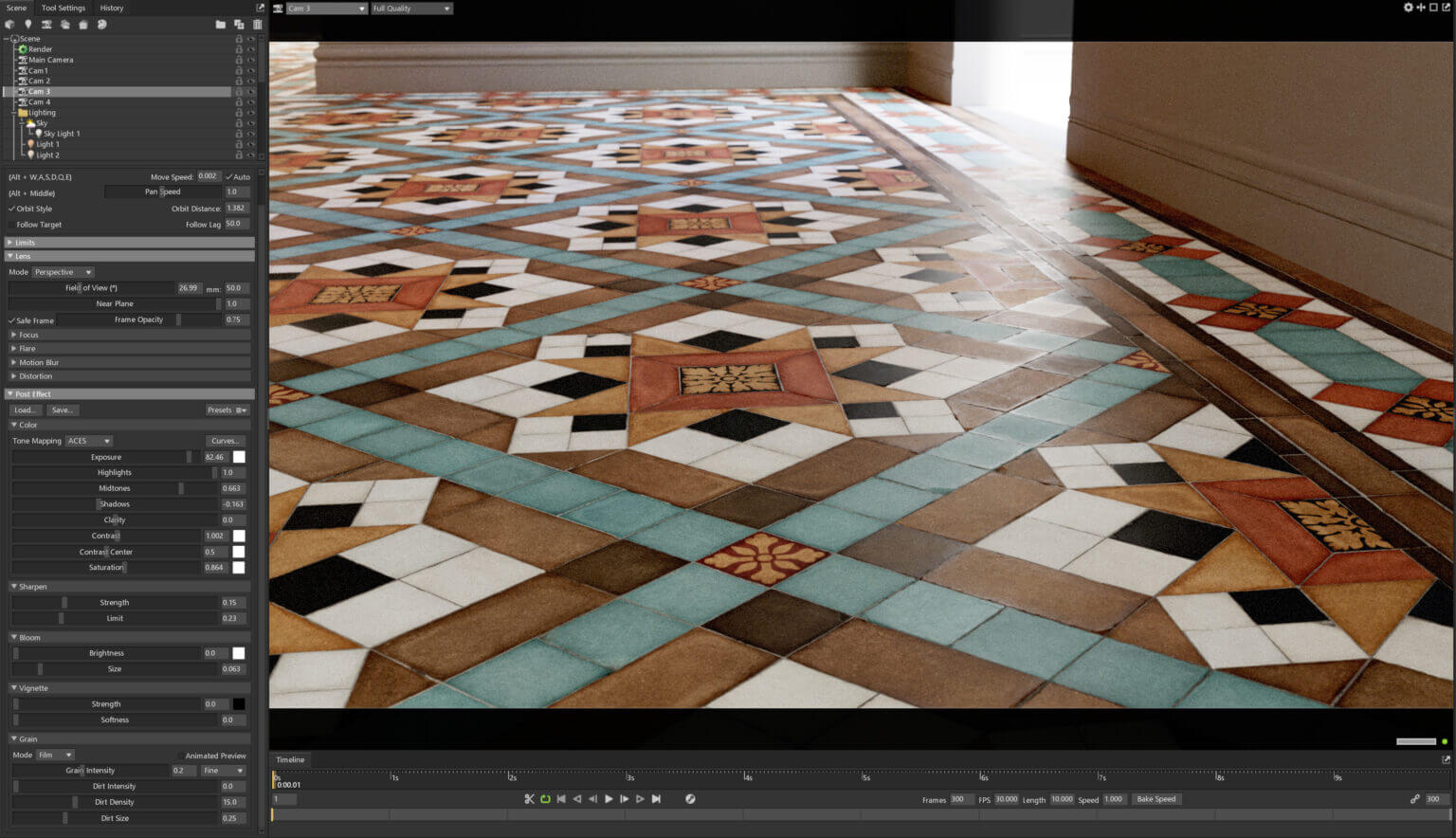The height and width of the screenshot is (838, 1456).
Task: Click the Vignette black color swatch
Action: coord(239,704)
